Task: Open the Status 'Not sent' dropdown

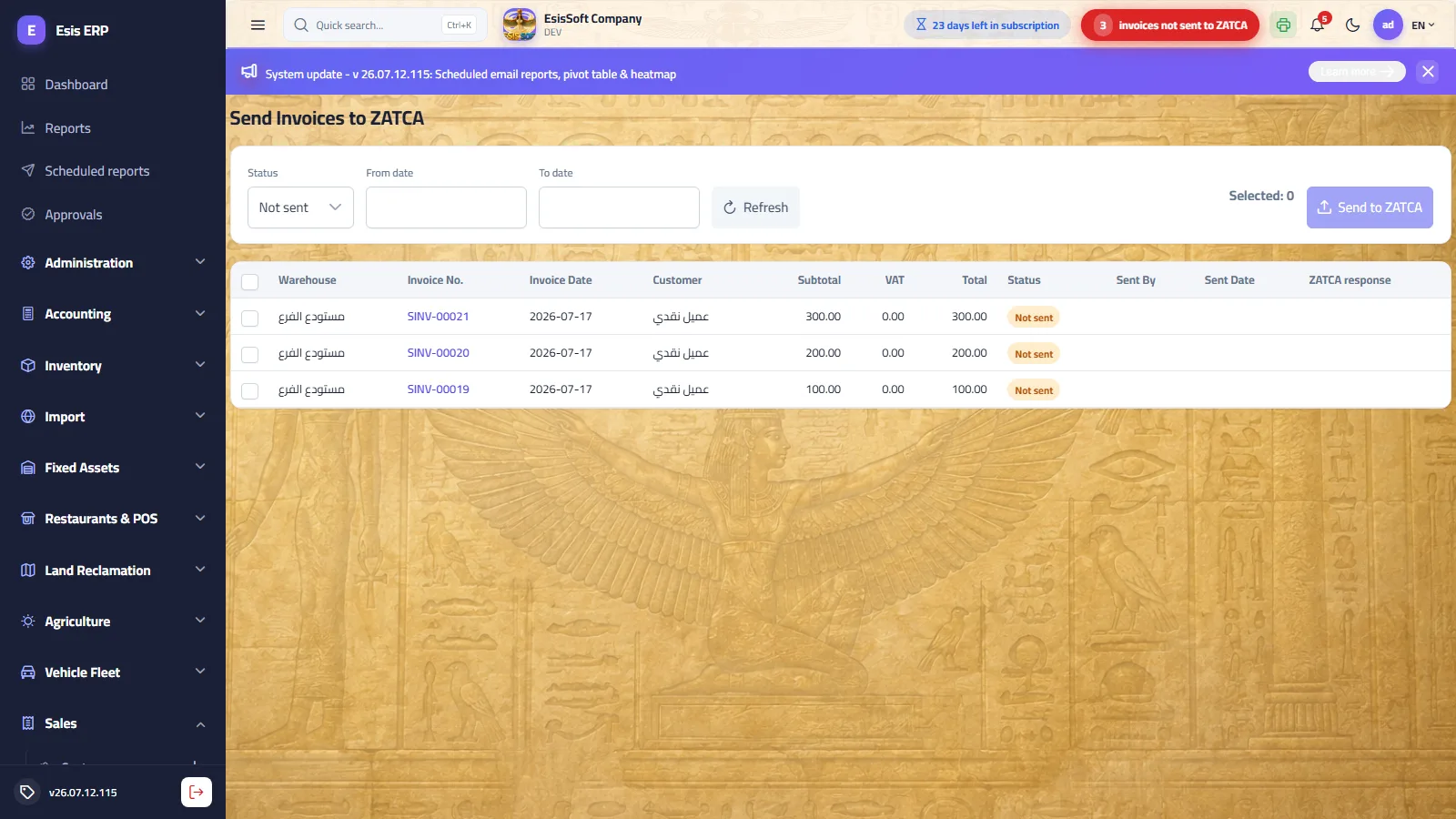Action: pyautogui.click(x=300, y=207)
